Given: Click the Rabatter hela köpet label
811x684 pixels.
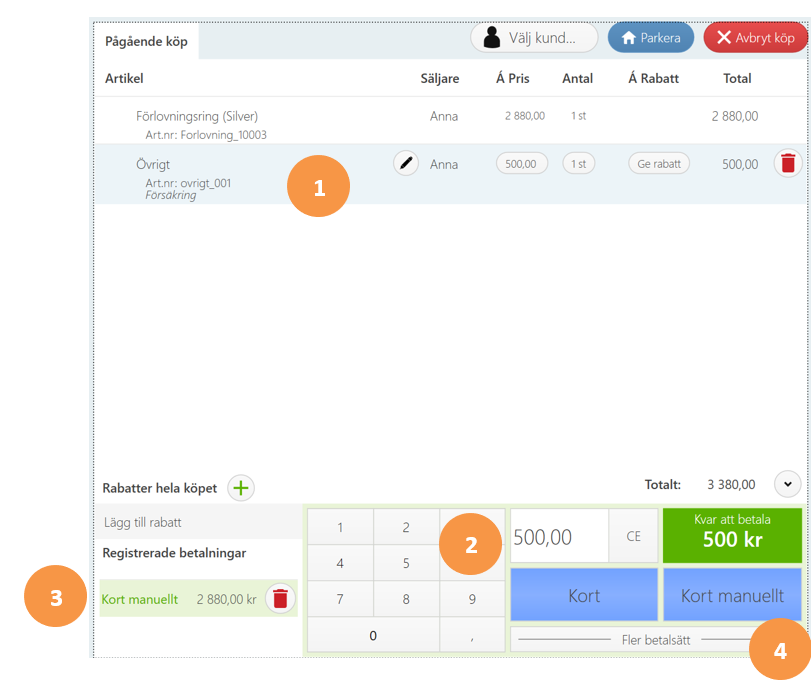Looking at the screenshot, I should (160, 488).
